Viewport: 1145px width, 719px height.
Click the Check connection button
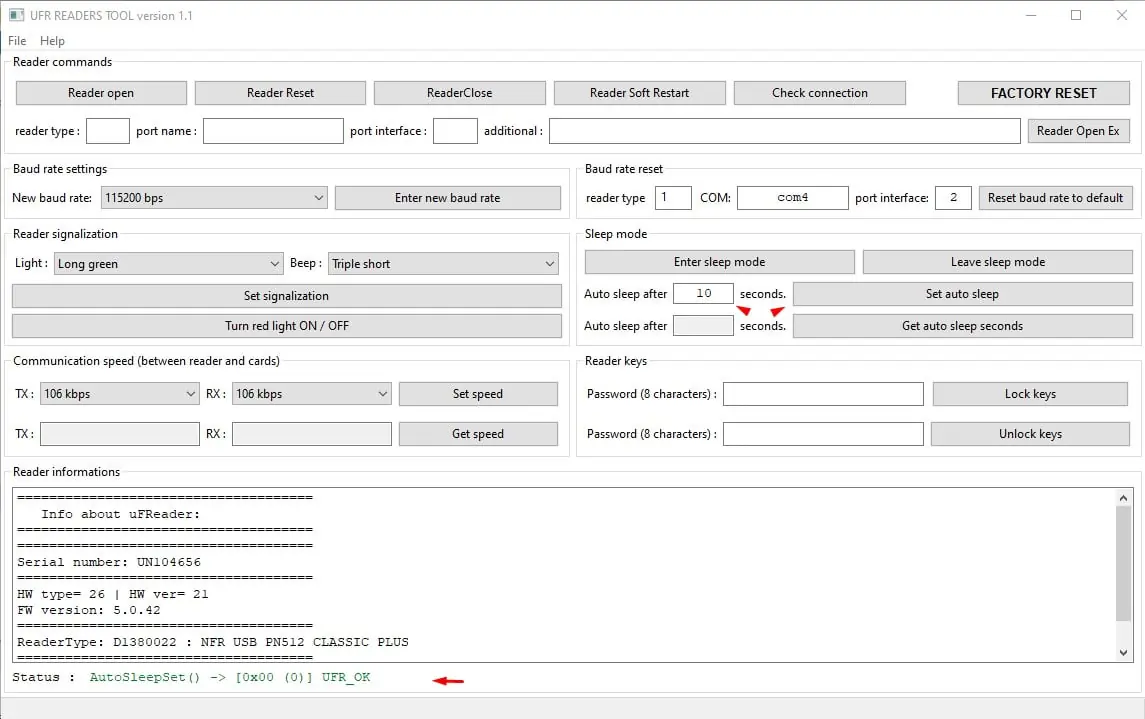coord(819,93)
